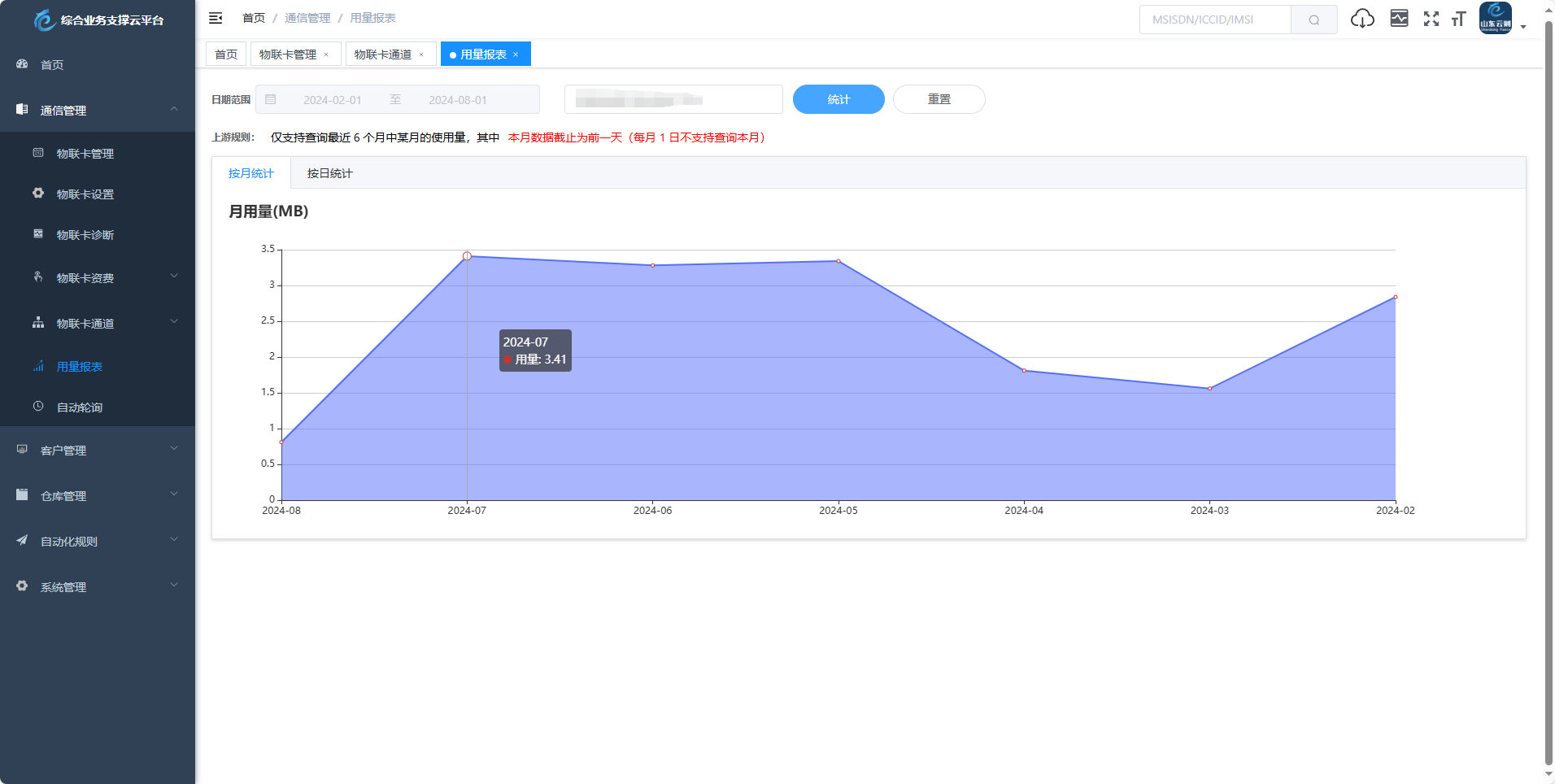
Task: Switch to the 按日统计 tab
Action: [x=329, y=173]
